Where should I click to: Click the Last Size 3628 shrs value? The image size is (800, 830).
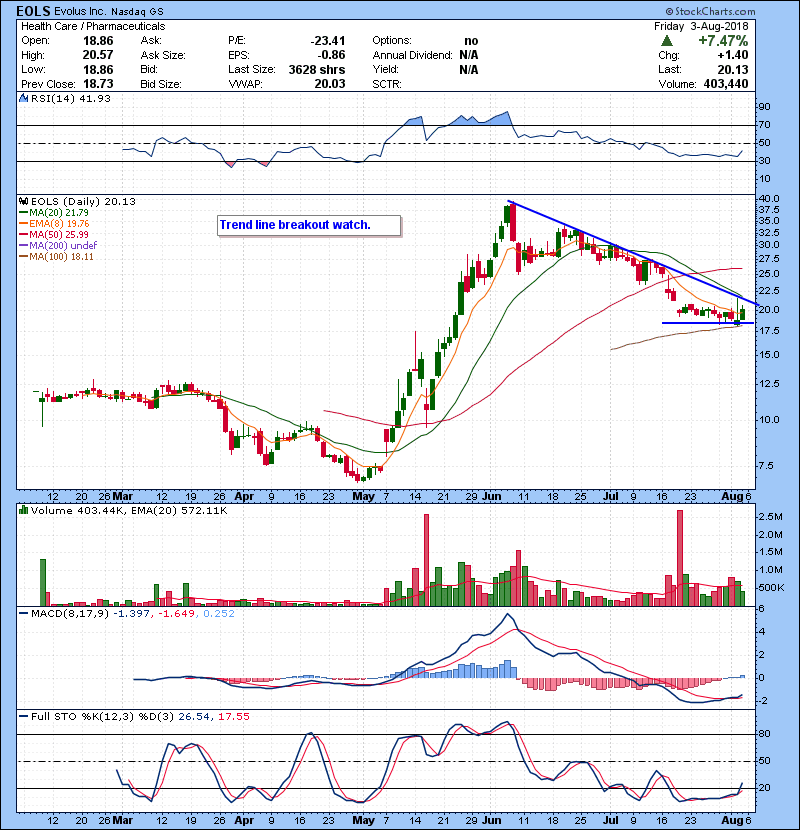317,69
